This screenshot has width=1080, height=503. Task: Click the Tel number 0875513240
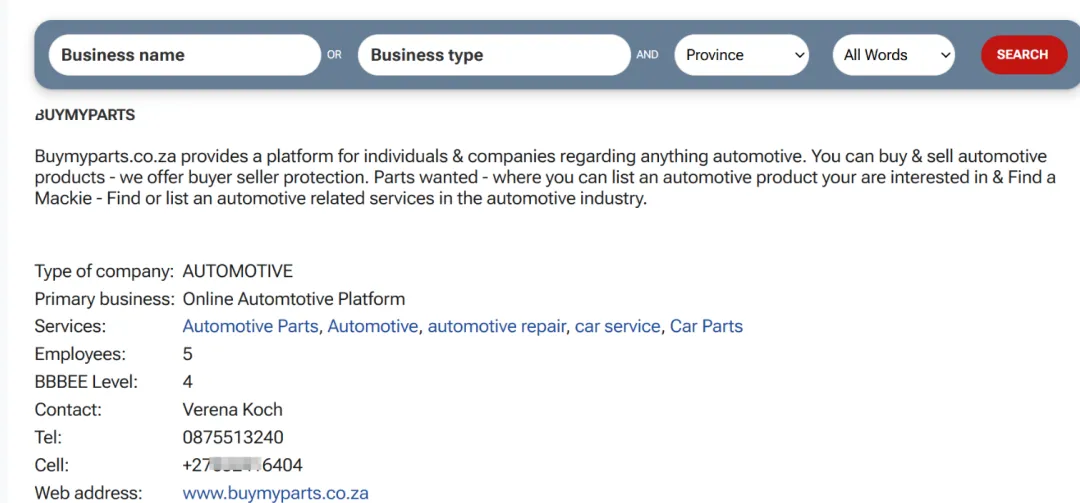[233, 437]
